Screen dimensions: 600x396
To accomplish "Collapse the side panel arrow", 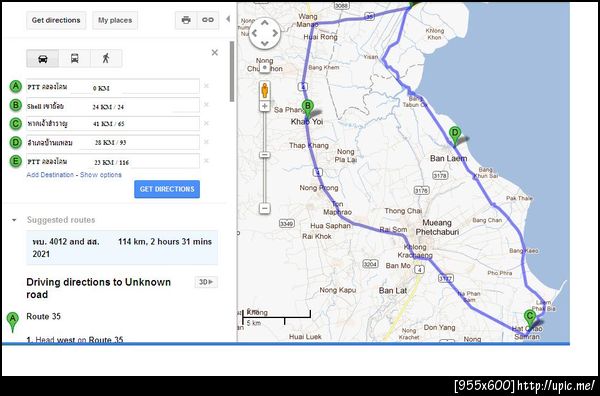I will 228,19.
